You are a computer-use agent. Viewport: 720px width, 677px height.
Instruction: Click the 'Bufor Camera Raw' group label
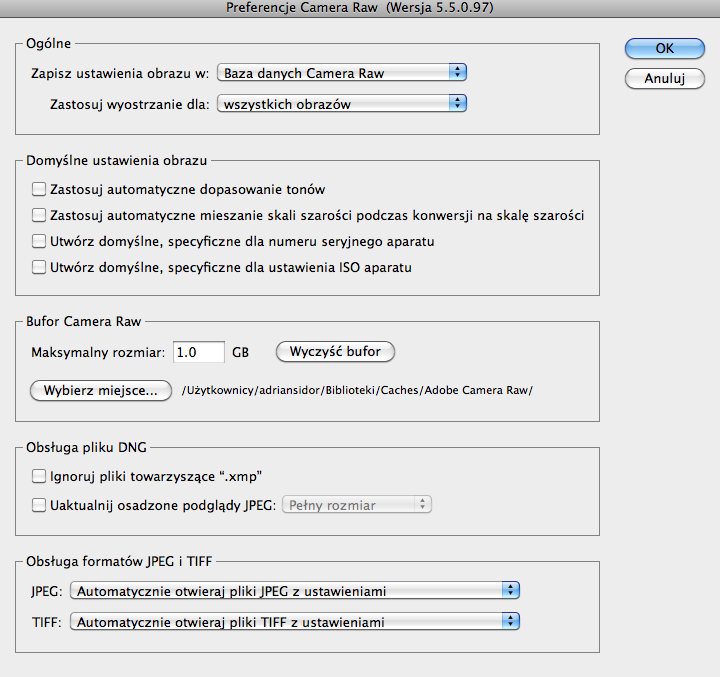pos(84,322)
